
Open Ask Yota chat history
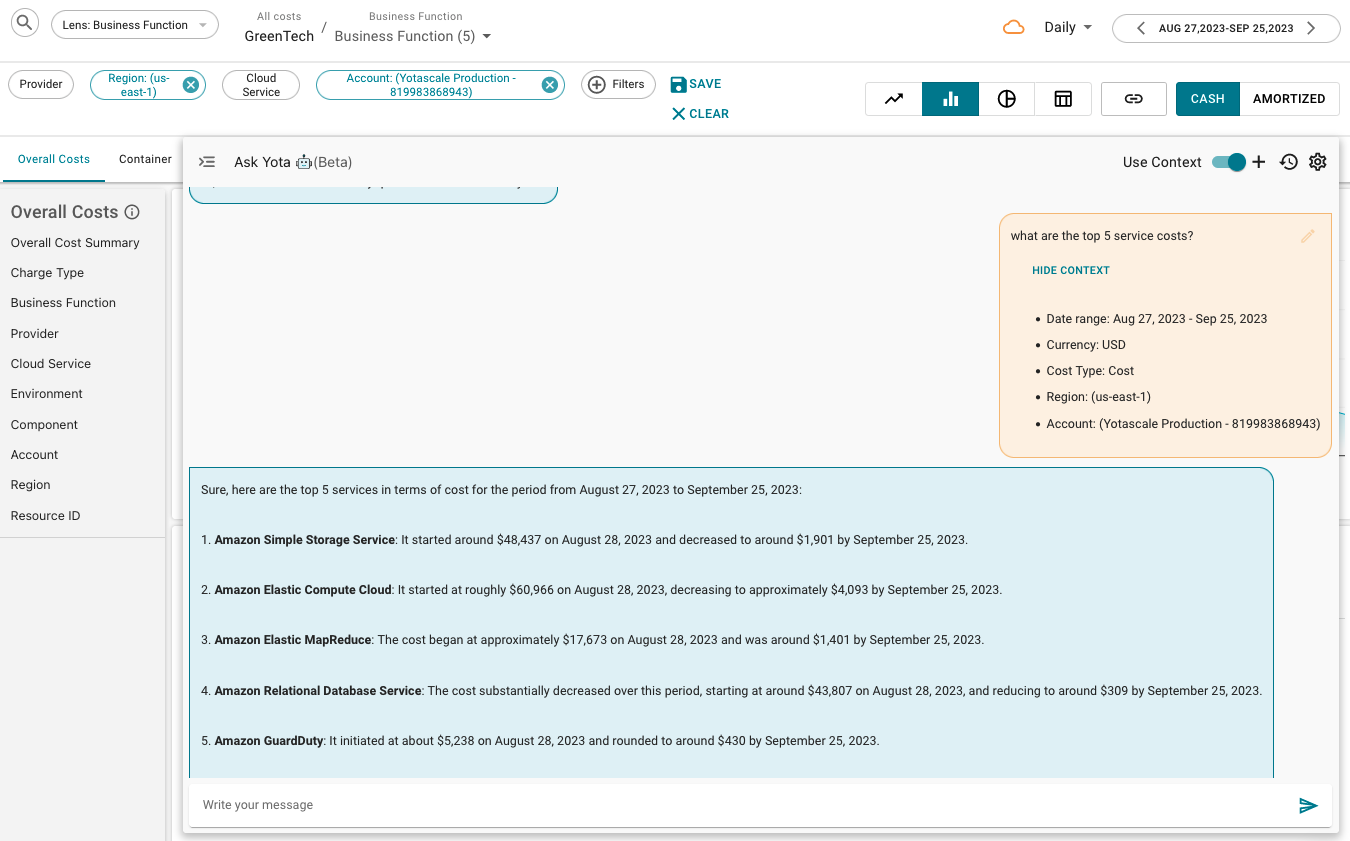pyautogui.click(x=1289, y=162)
